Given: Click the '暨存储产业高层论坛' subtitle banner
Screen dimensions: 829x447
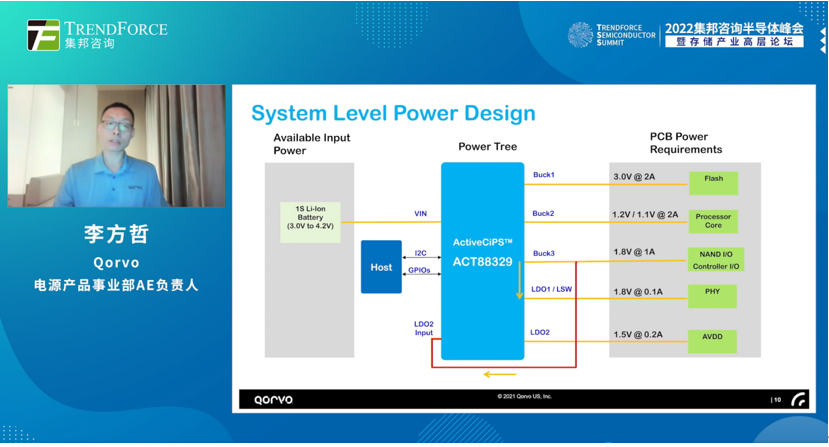Looking at the screenshot, I should [734, 42].
